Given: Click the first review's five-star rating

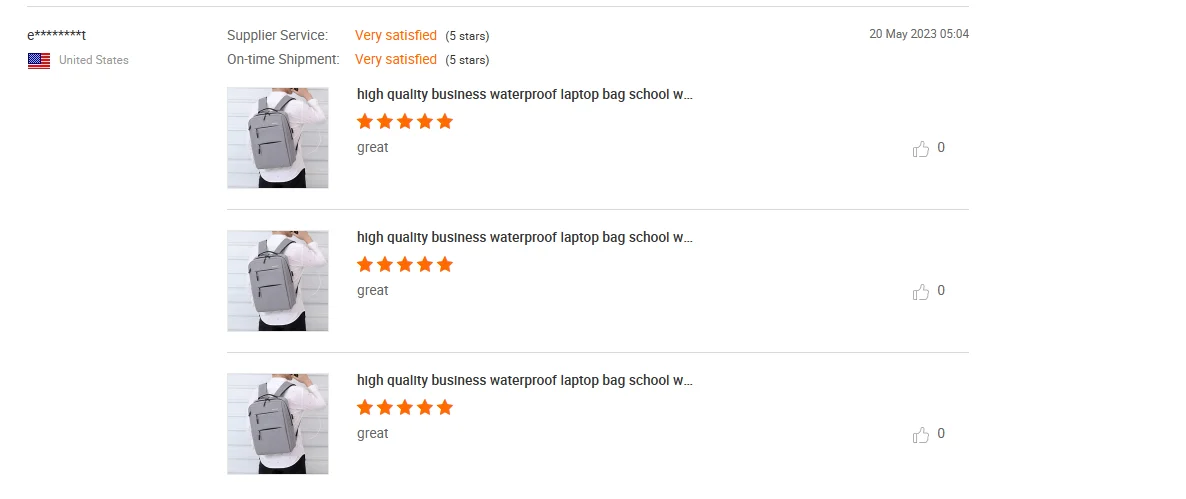Looking at the screenshot, I should click(405, 122).
